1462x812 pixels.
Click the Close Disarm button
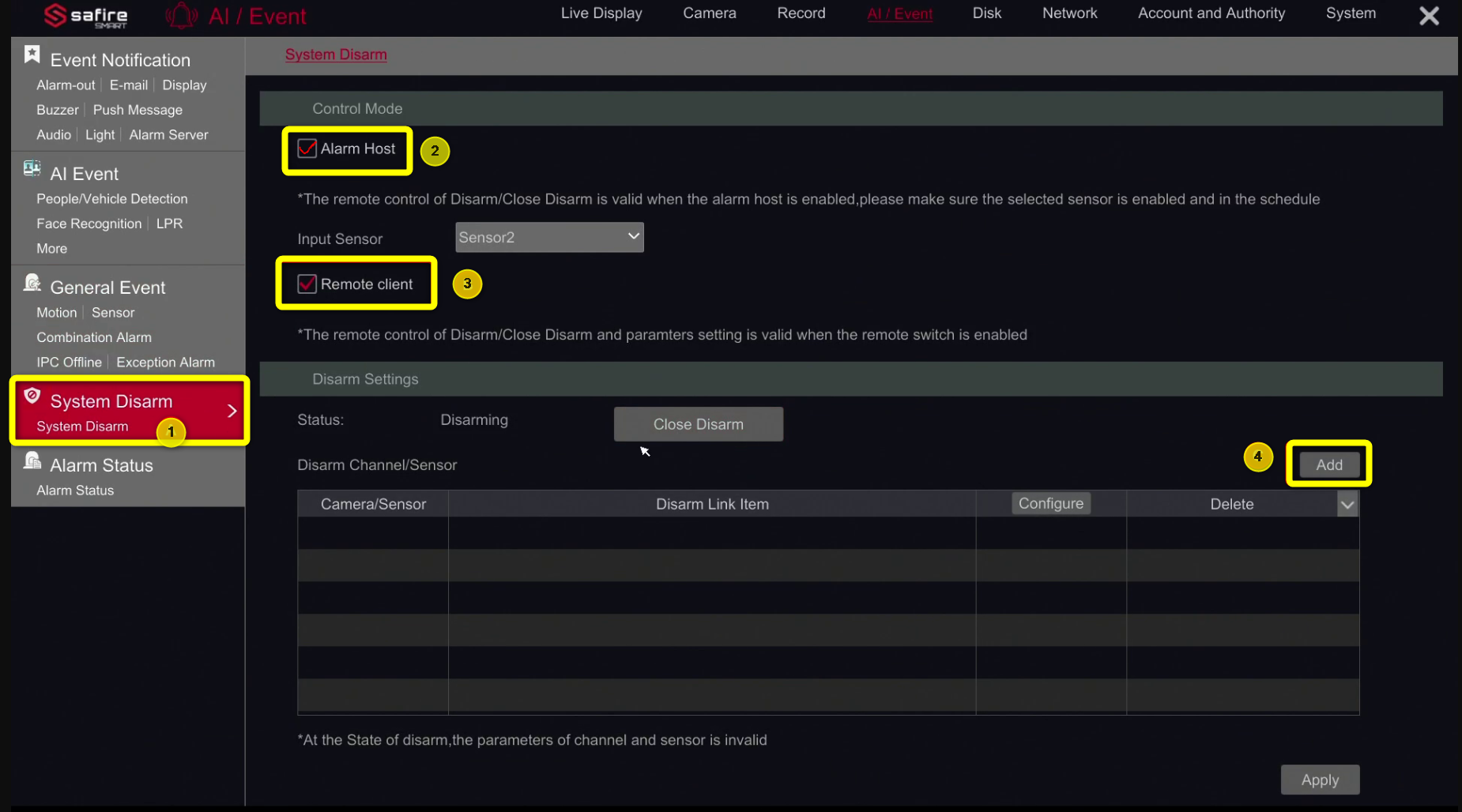[x=698, y=424]
